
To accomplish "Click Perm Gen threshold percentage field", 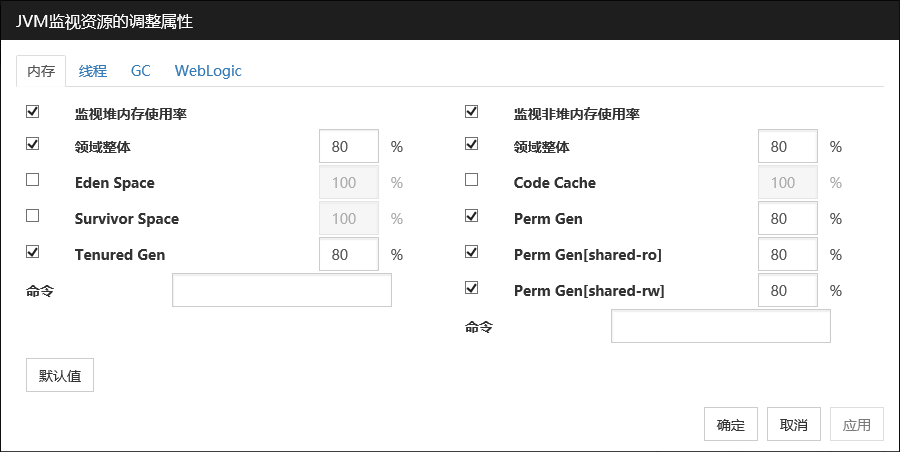I will point(788,218).
